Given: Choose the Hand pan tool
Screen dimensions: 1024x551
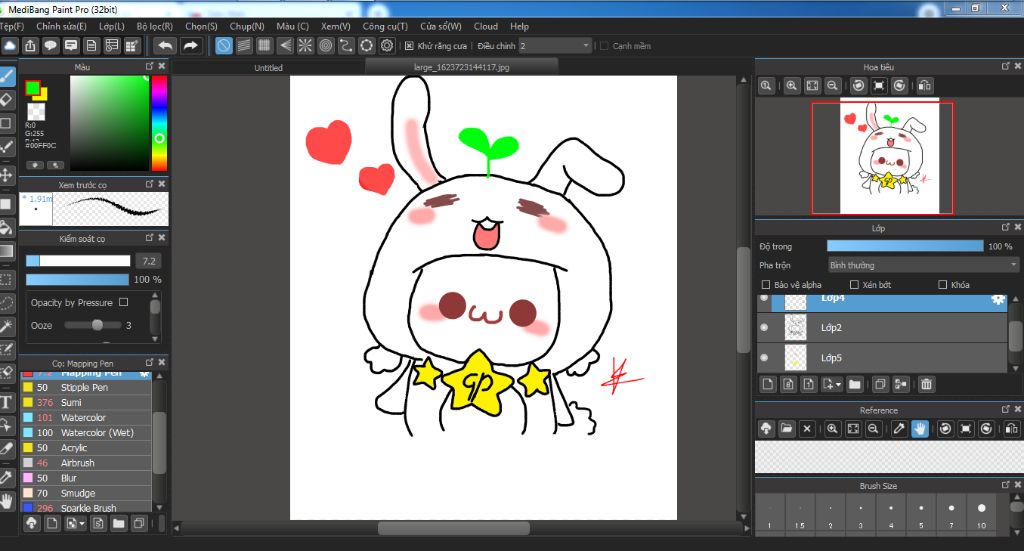Looking at the screenshot, I should click(x=7, y=500).
